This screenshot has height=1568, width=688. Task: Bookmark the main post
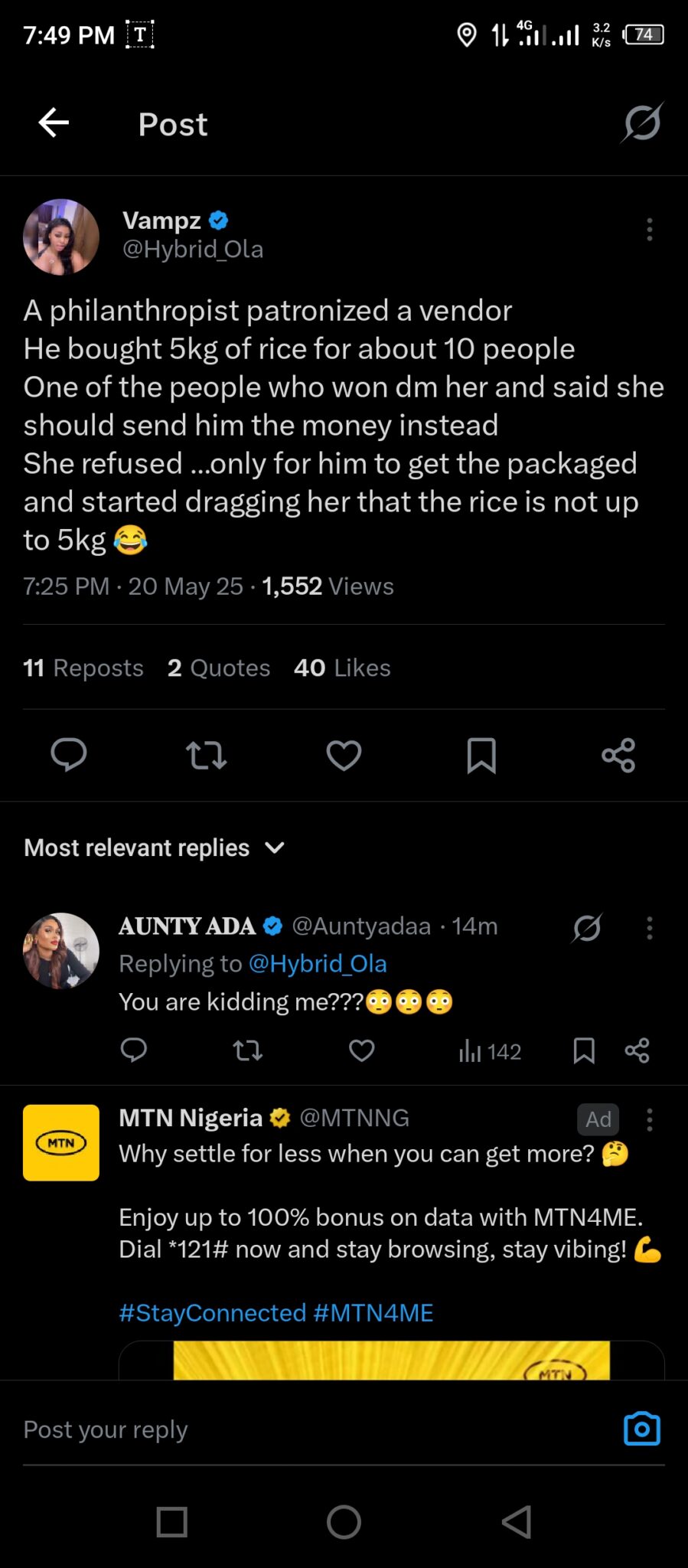[x=481, y=755]
